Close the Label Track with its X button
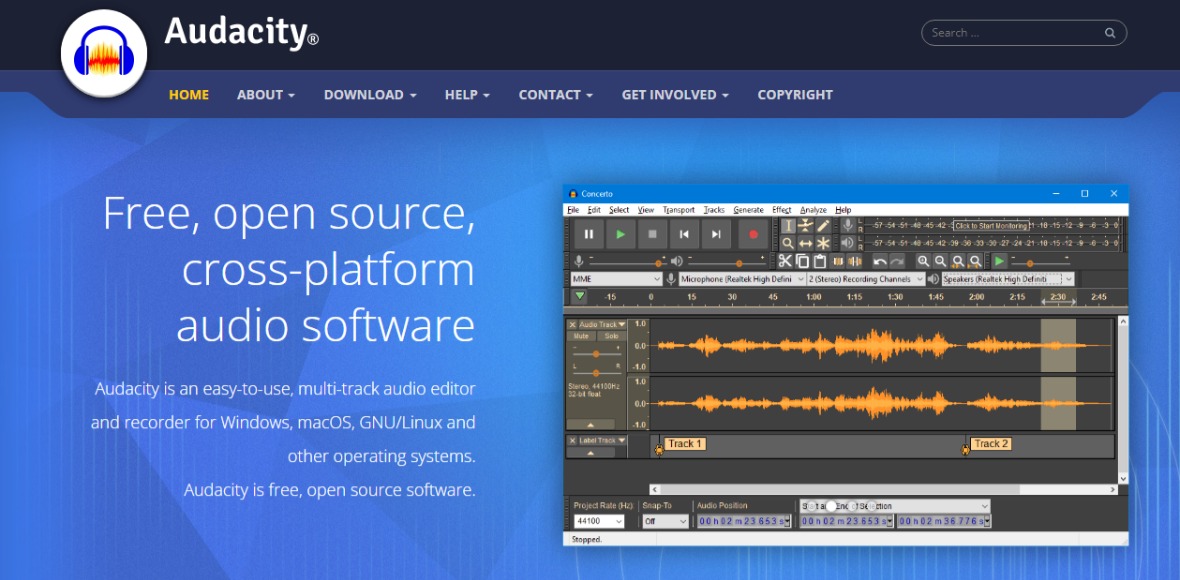This screenshot has height=580, width=1180. 572,440
